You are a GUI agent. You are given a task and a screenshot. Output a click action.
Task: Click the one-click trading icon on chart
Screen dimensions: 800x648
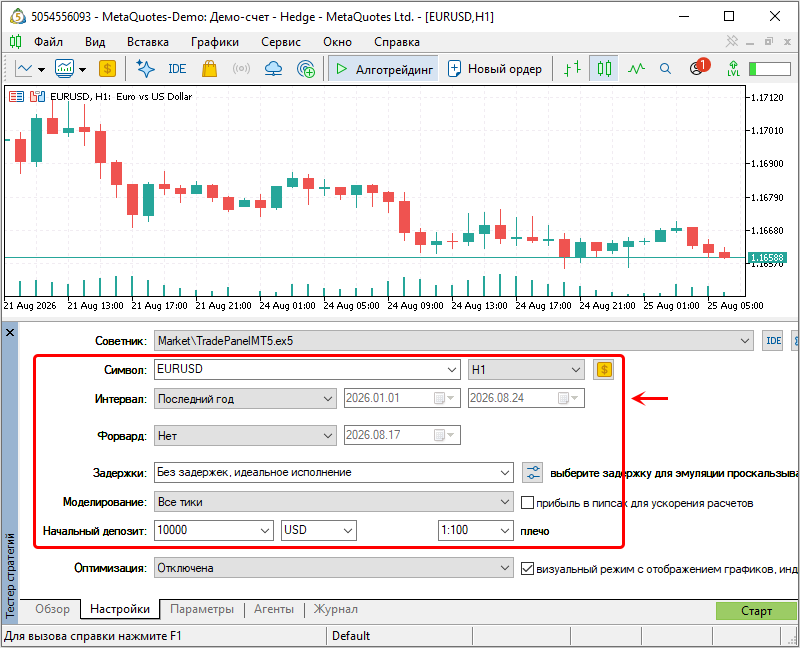click(x=37, y=96)
